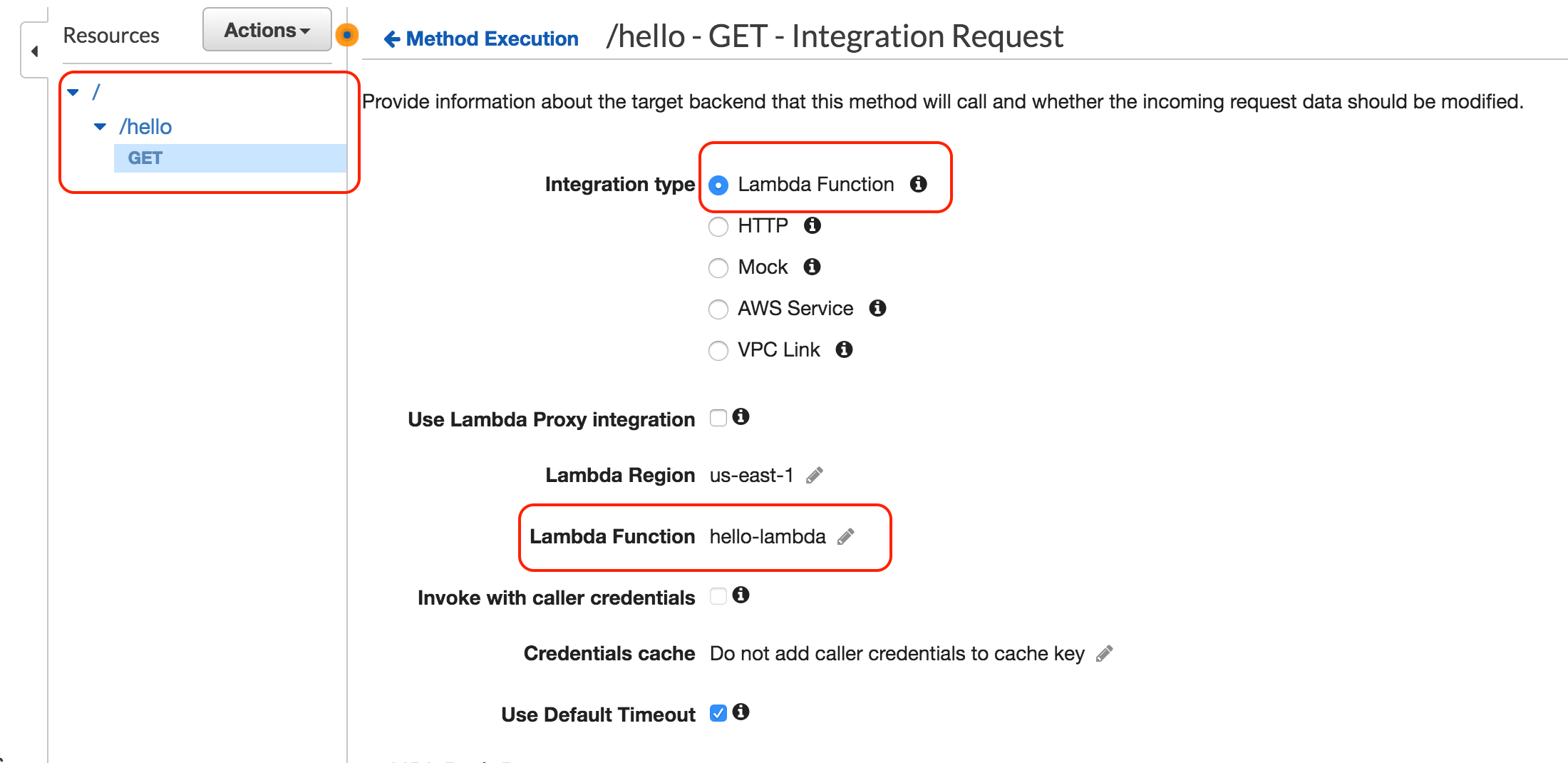The height and width of the screenshot is (763, 1568).
Task: Go back to Method Execution
Action: (481, 39)
